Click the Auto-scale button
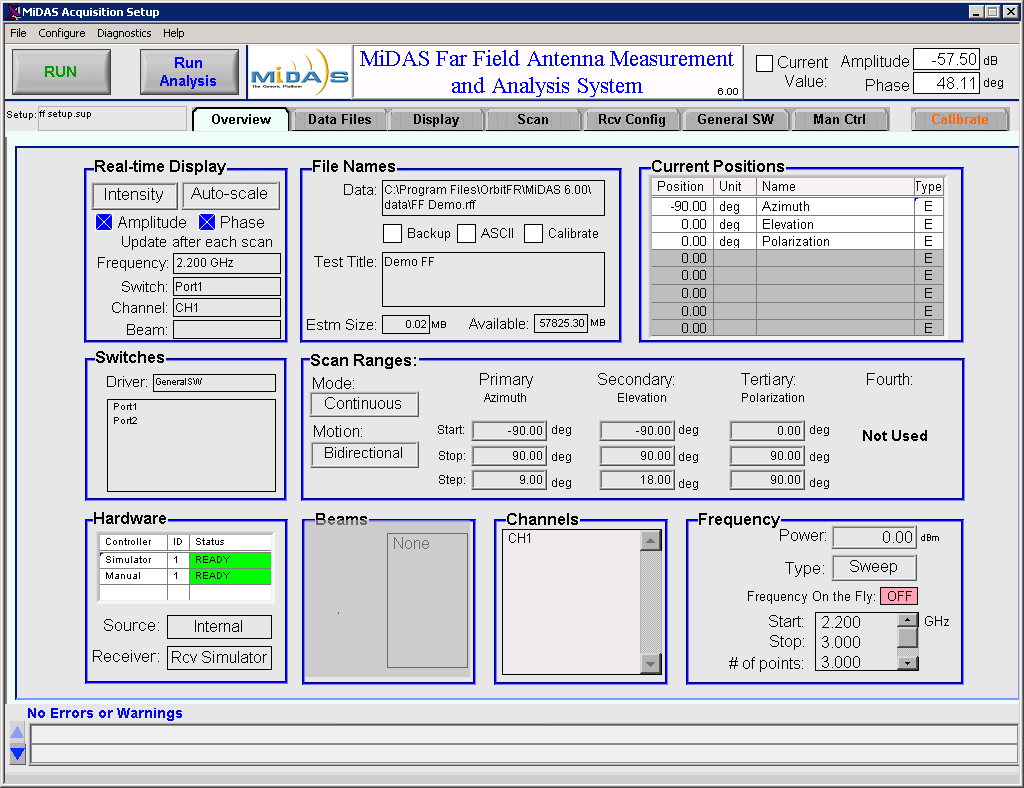Viewport: 1024px width, 788px height. click(230, 195)
